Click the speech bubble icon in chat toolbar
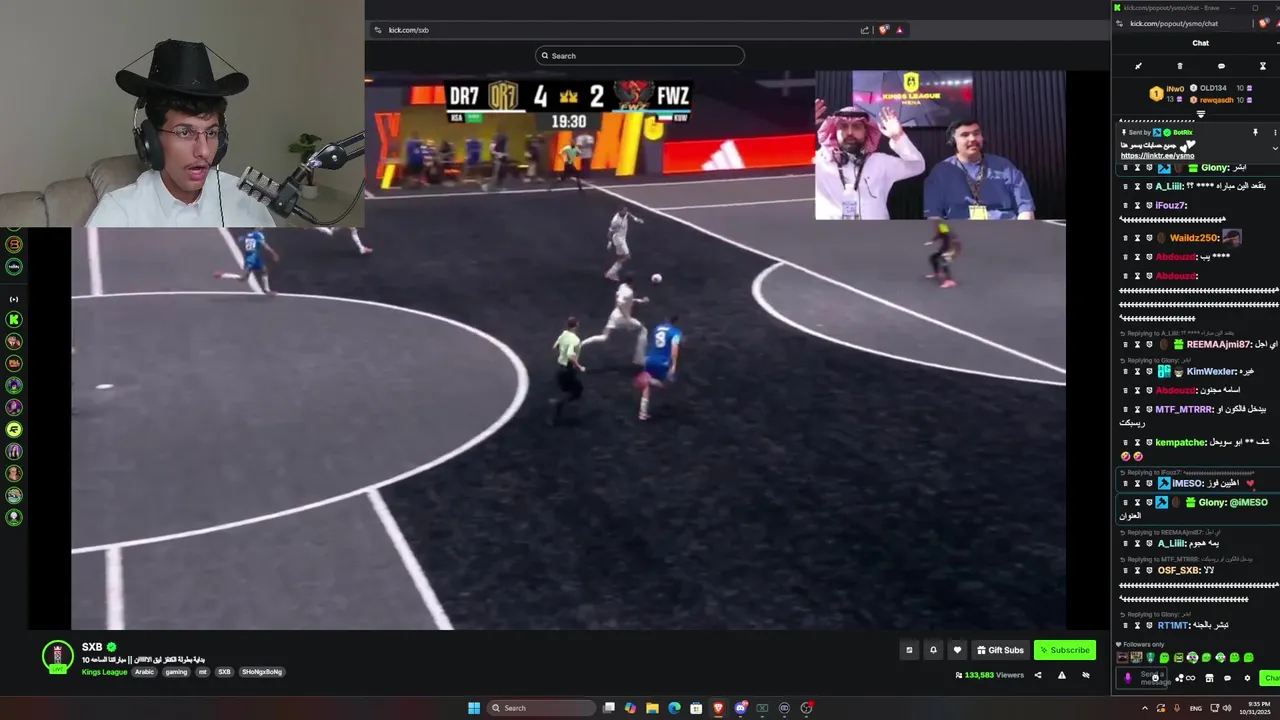The width and height of the screenshot is (1280, 720). point(1221,66)
